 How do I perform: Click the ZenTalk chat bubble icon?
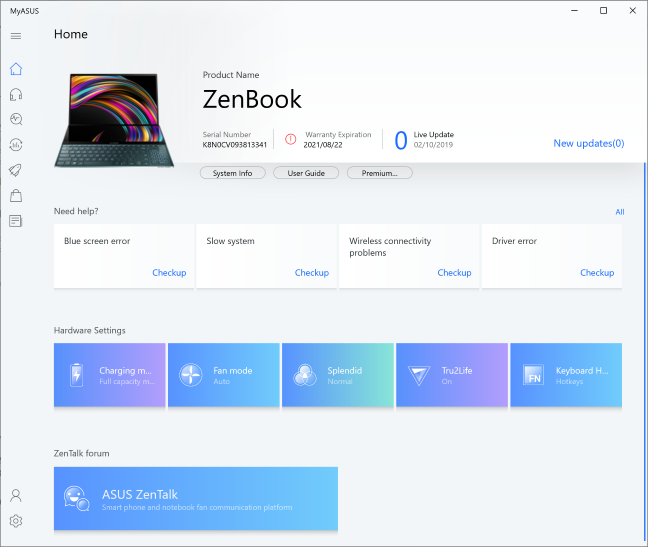76,498
